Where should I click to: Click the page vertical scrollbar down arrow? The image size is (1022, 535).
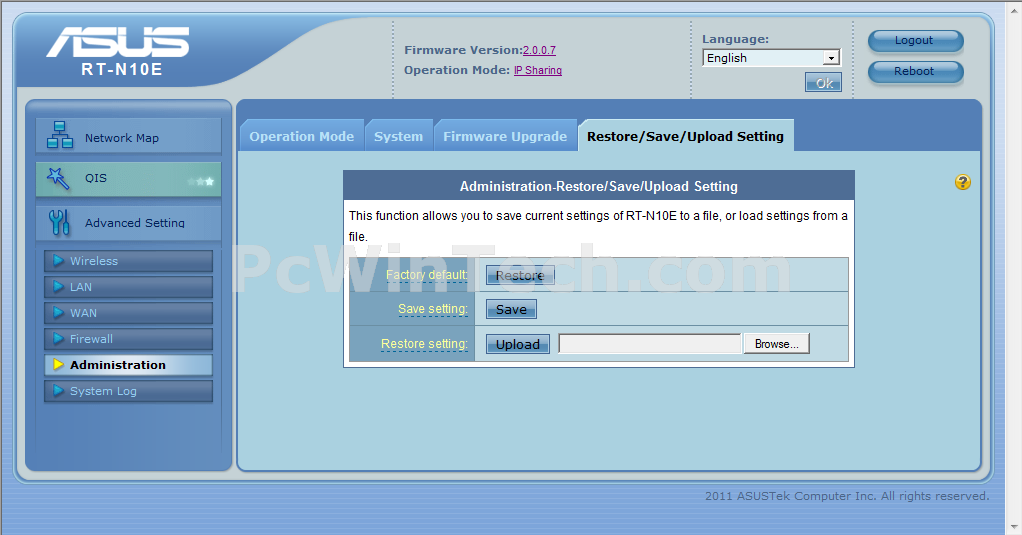coord(1014,527)
